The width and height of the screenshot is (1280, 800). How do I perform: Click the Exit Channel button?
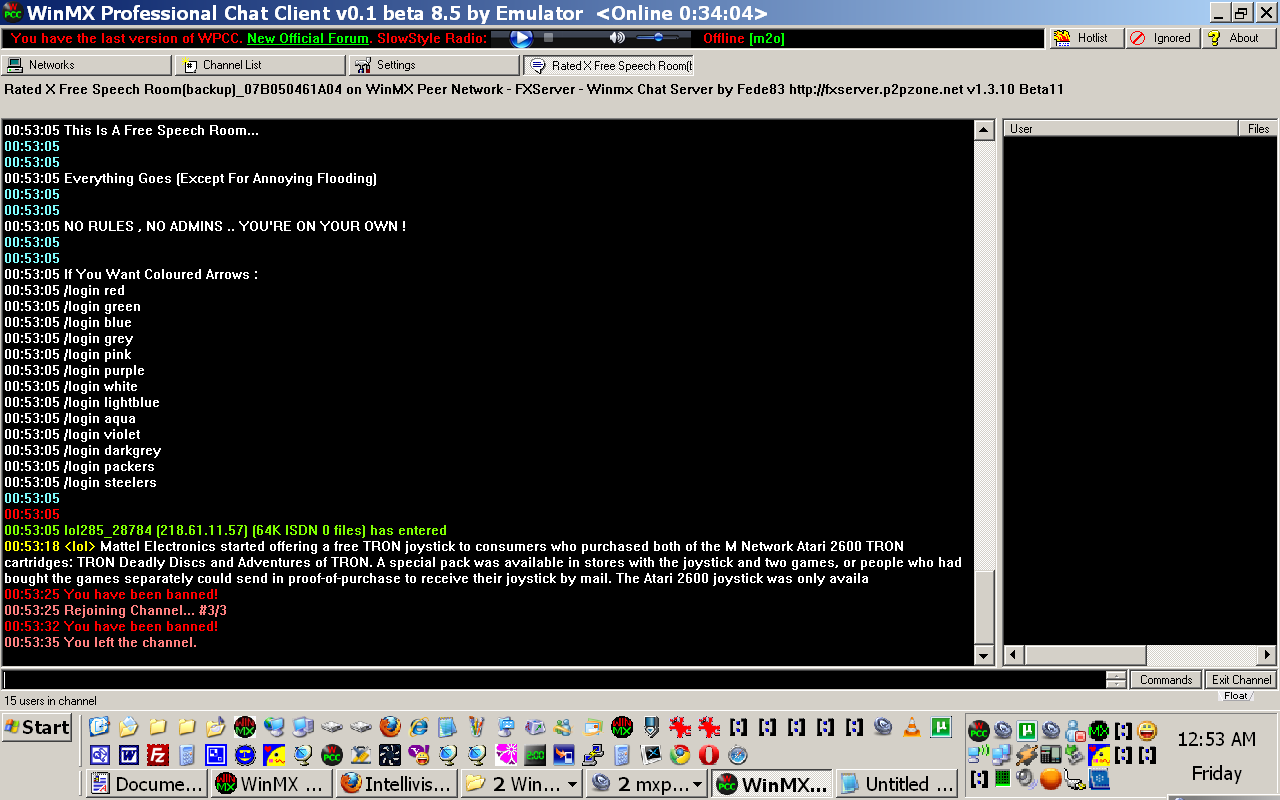pos(1241,679)
